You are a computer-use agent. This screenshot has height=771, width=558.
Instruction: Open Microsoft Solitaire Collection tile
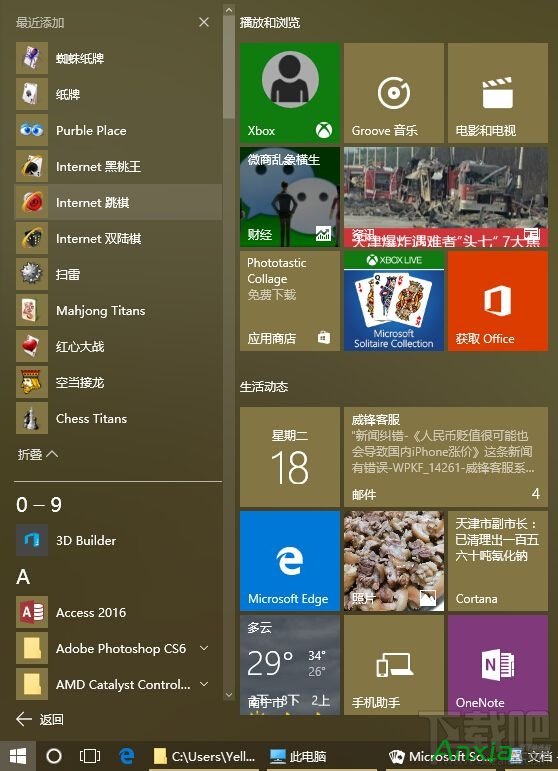pyautogui.click(x=394, y=301)
